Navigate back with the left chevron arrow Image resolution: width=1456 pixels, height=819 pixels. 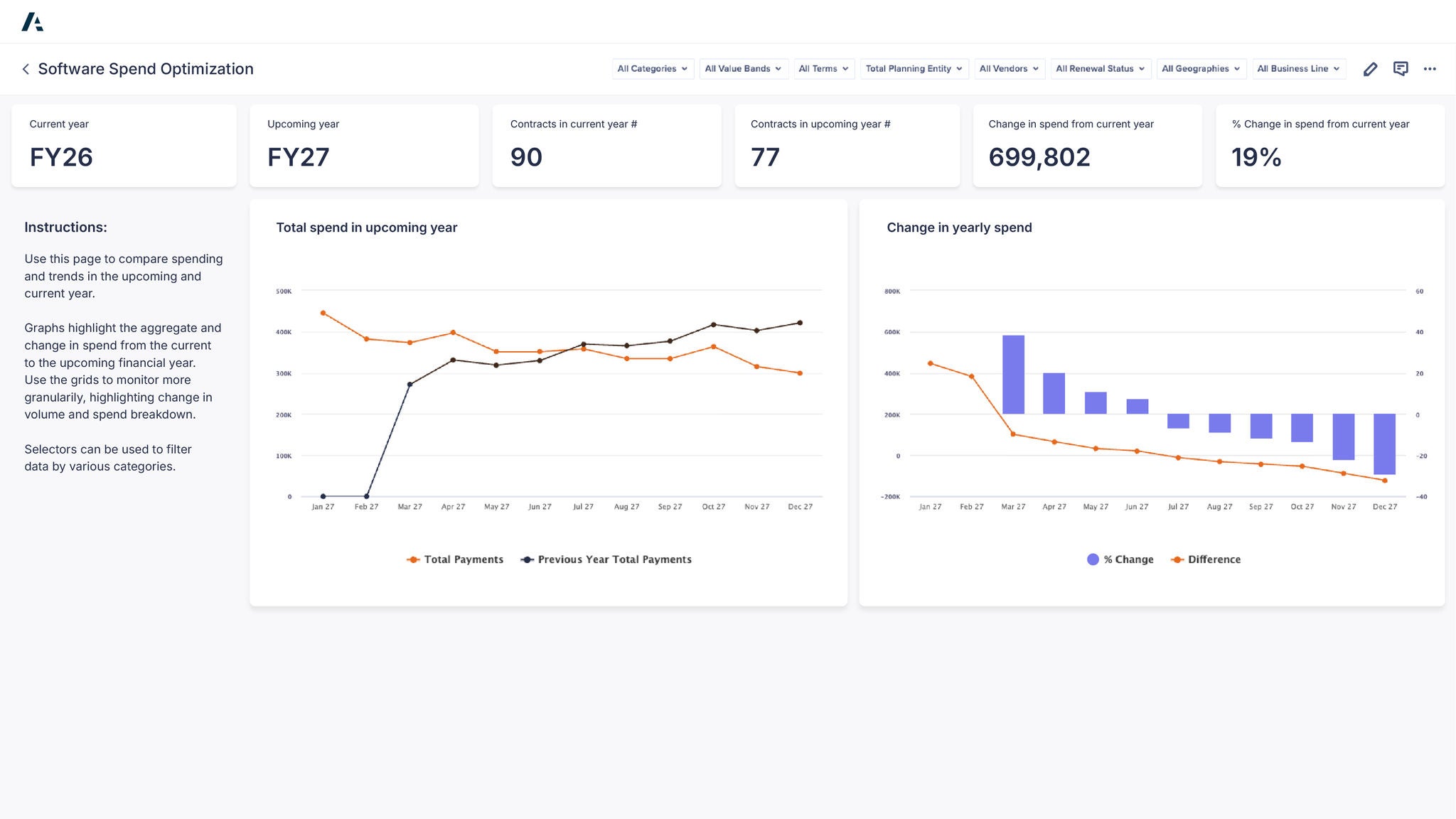25,69
